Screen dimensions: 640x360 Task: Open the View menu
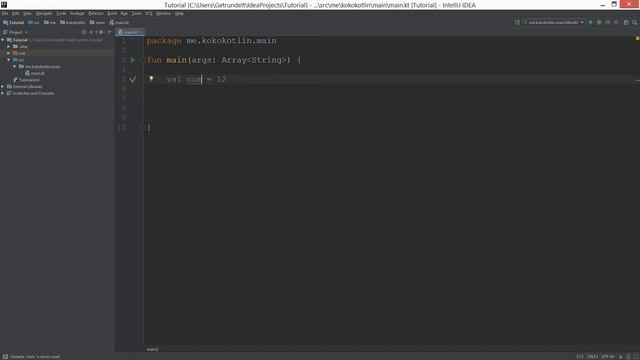pyautogui.click(x=27, y=13)
